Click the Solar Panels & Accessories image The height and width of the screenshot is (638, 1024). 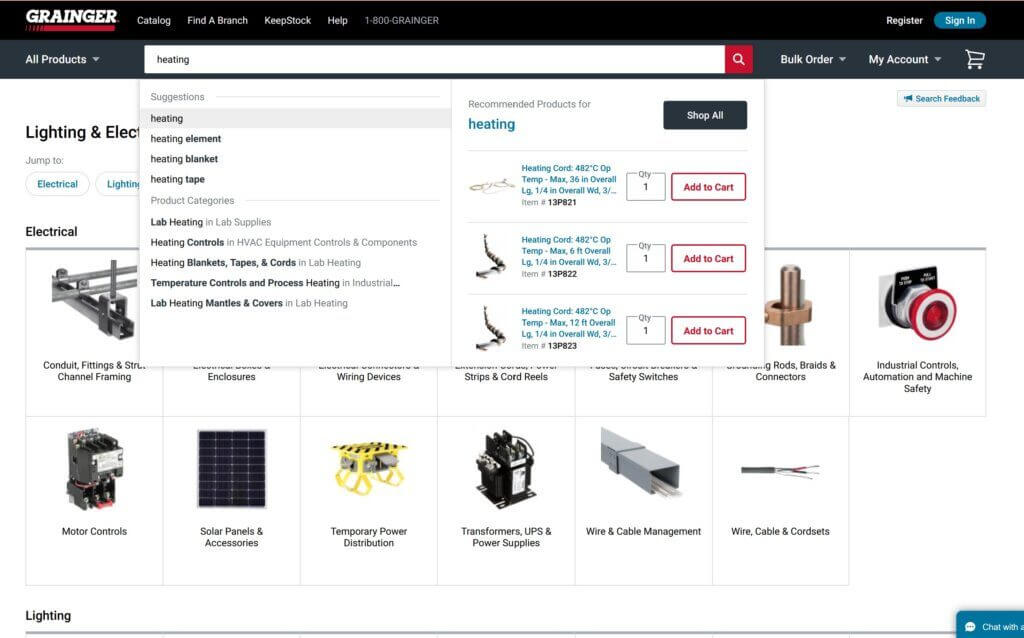[232, 469]
